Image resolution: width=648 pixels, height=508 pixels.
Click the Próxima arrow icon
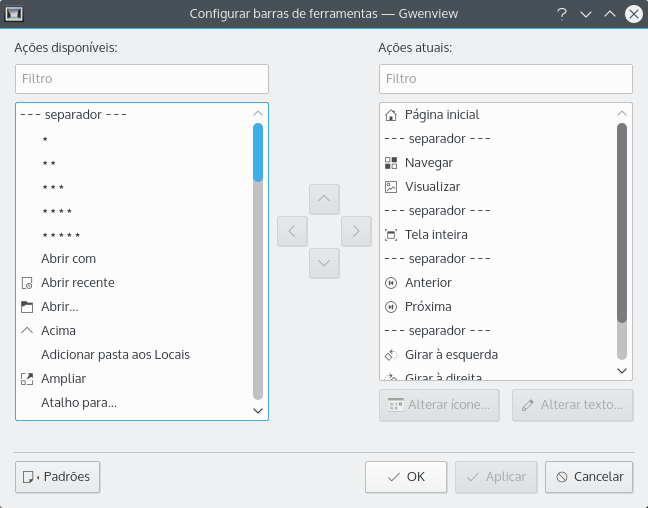point(391,307)
